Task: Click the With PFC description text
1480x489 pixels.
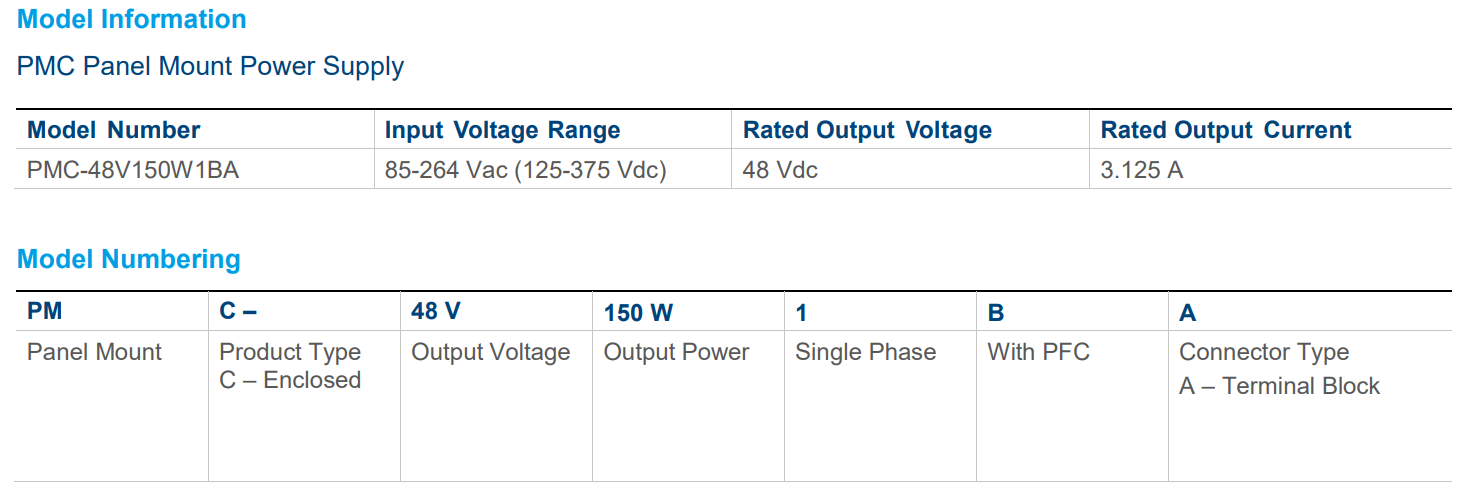Action: click(1038, 352)
